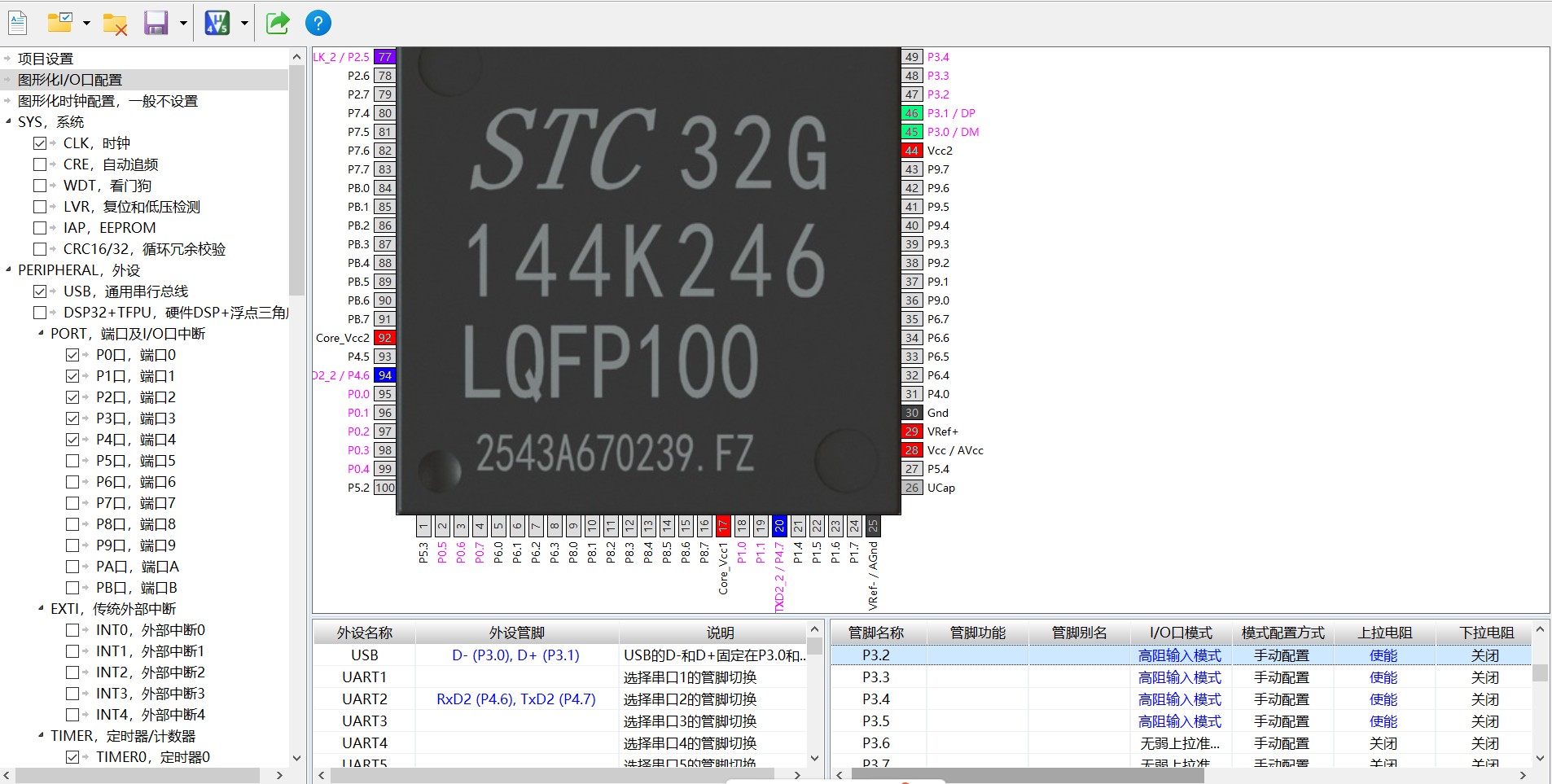Screen dimensions: 1552x784
Task: Select pin 1 P5.3
Action: click(x=423, y=526)
